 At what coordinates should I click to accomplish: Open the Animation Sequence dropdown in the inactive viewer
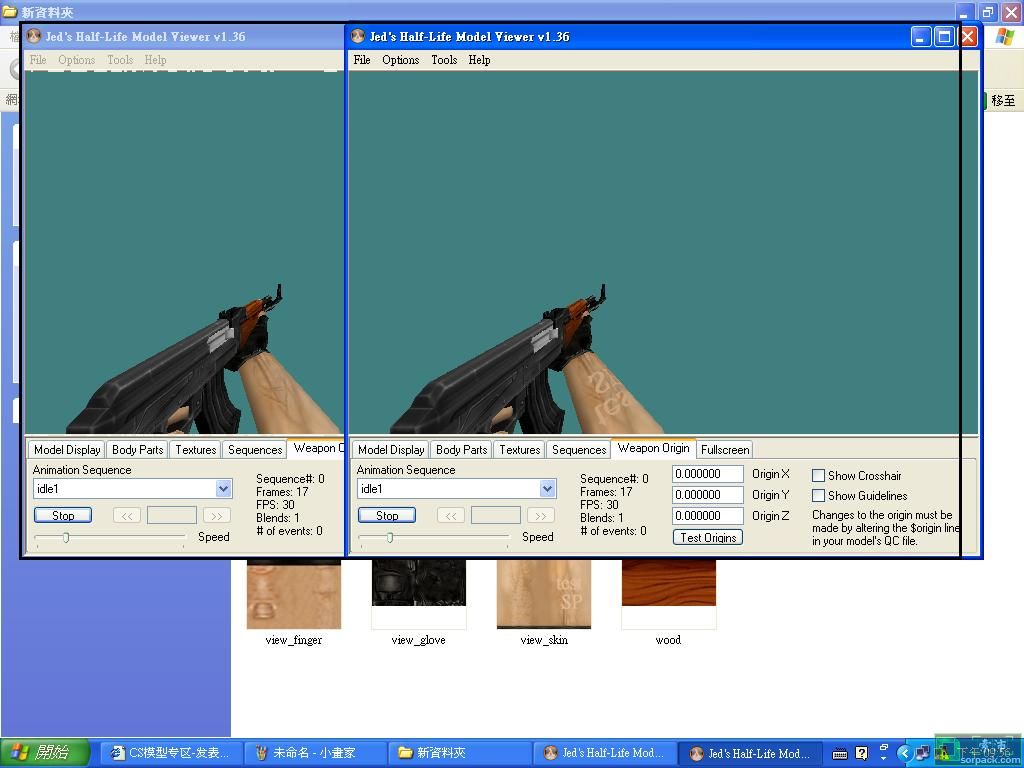click(223, 488)
